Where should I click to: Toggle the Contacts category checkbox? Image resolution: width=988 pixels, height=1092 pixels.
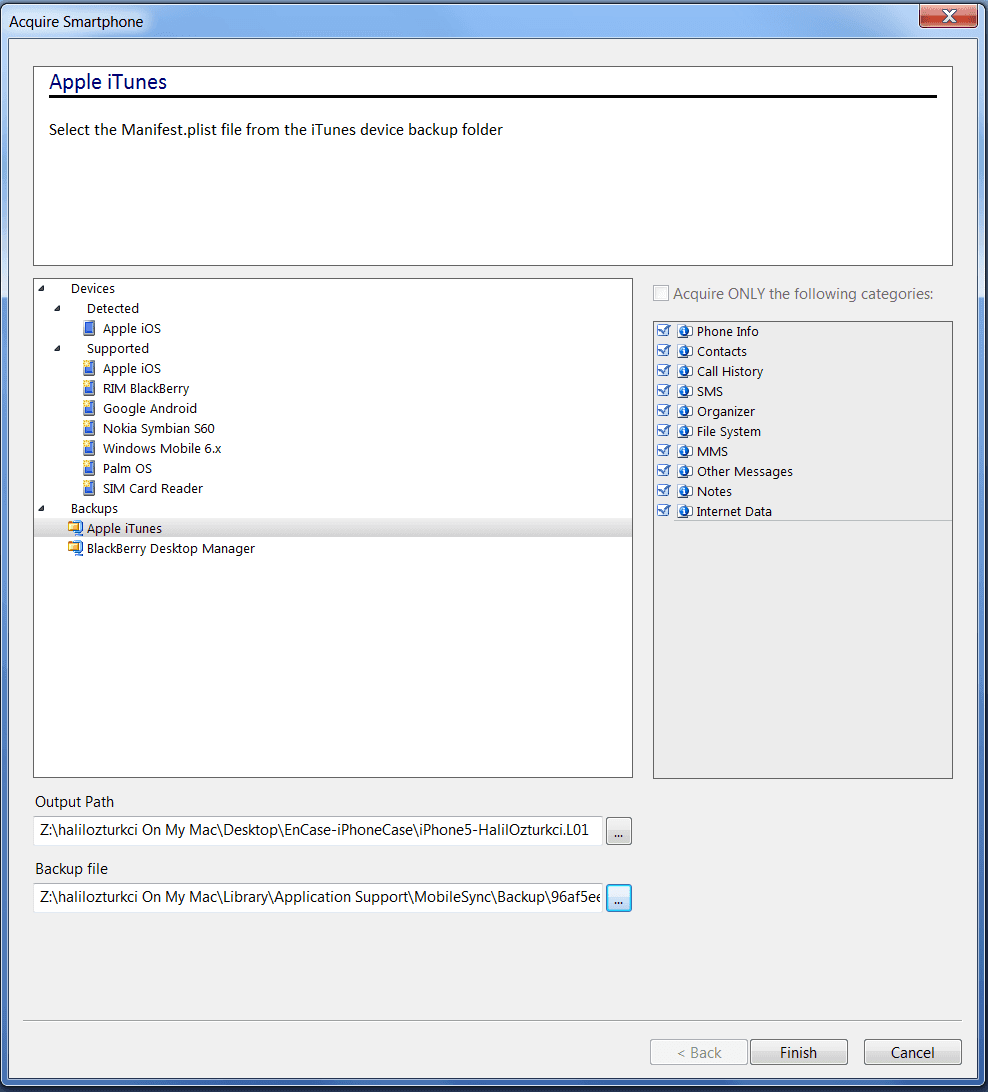(x=663, y=351)
